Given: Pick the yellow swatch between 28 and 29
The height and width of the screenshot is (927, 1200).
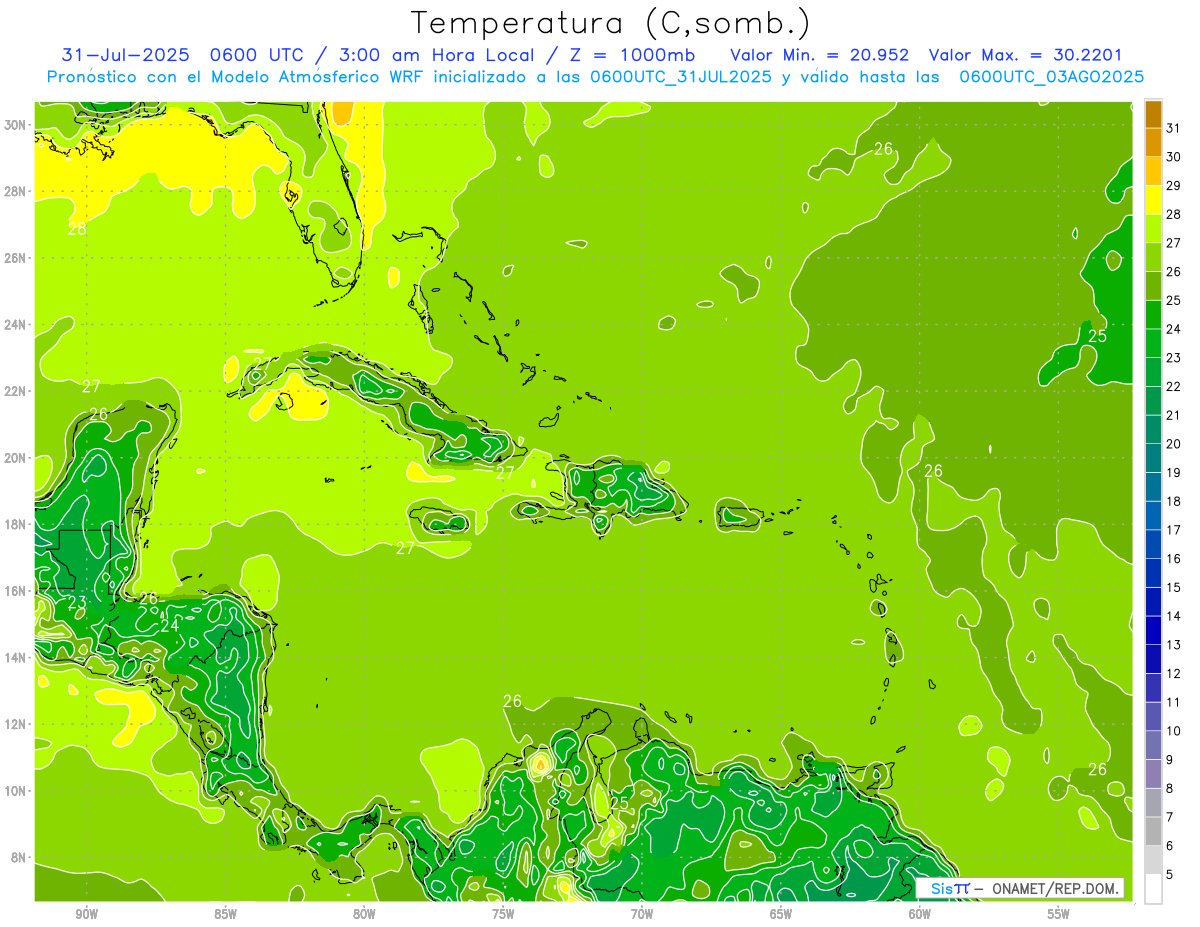Looking at the screenshot, I should (1153, 200).
